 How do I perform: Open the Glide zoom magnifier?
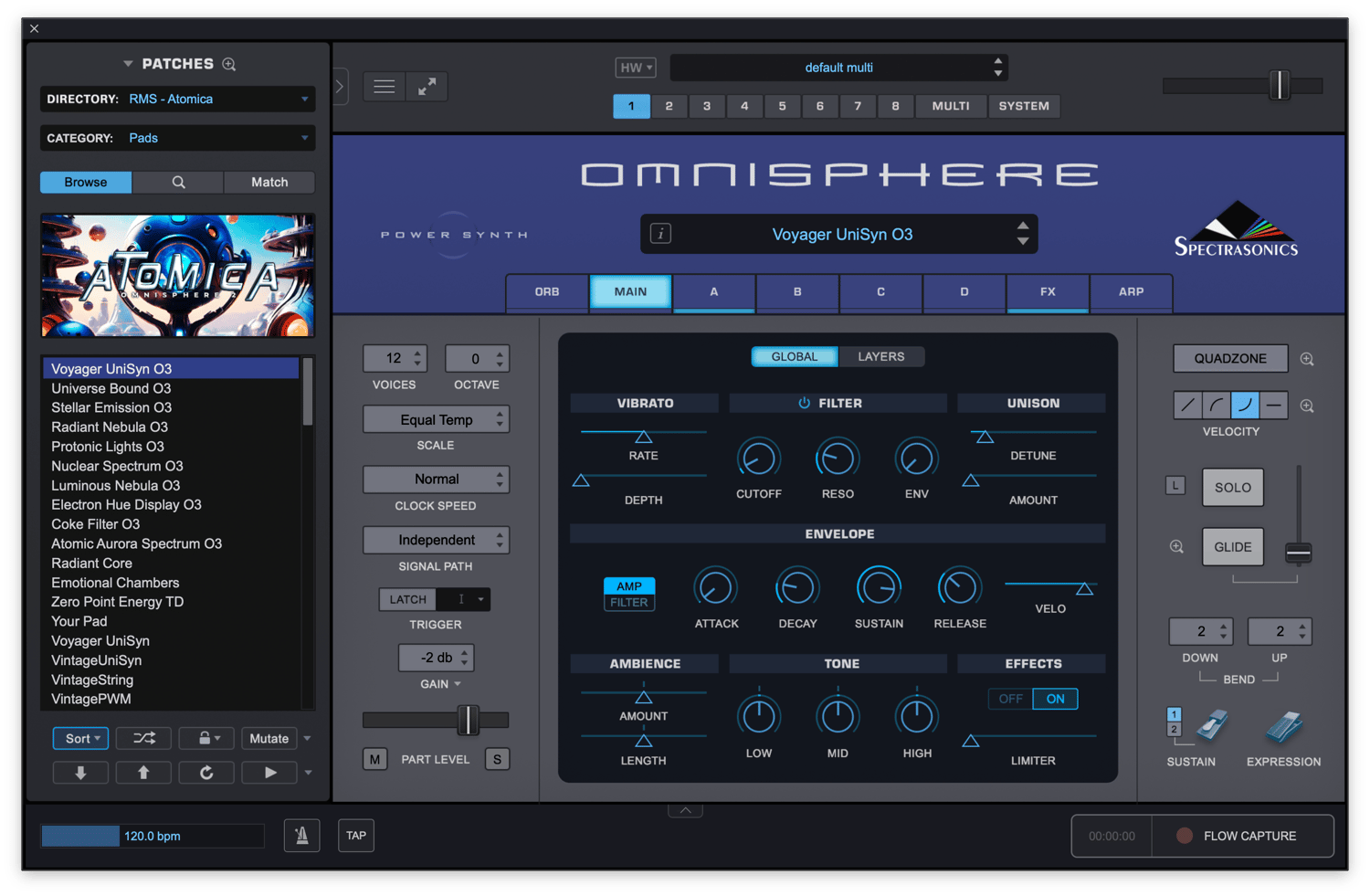(x=1176, y=546)
